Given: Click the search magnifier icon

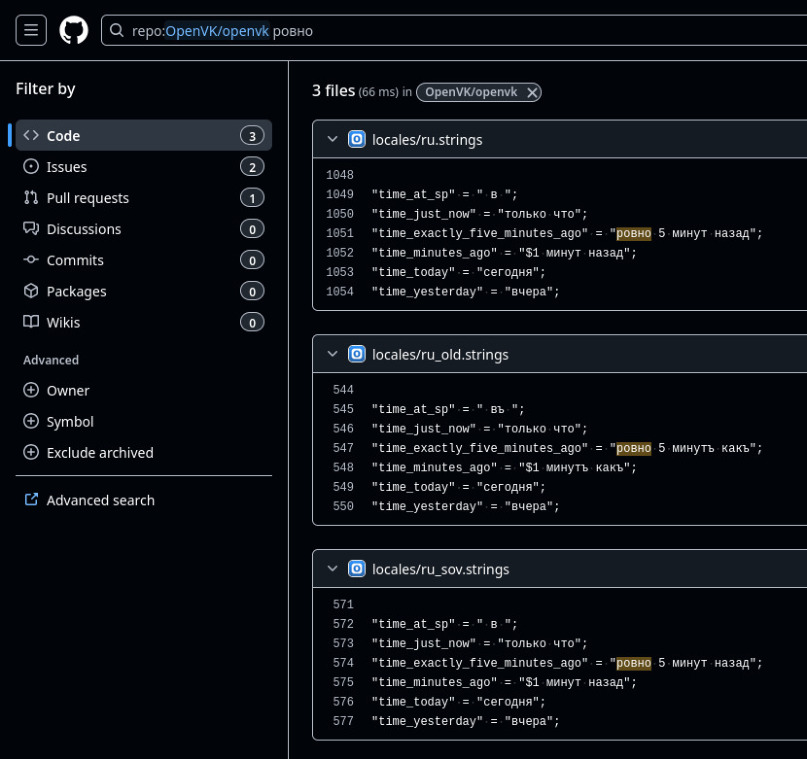Looking at the screenshot, I should pyautogui.click(x=118, y=31).
